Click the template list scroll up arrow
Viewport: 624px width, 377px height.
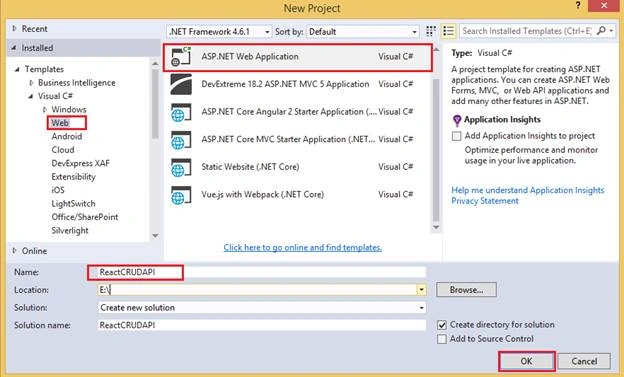[x=436, y=50]
